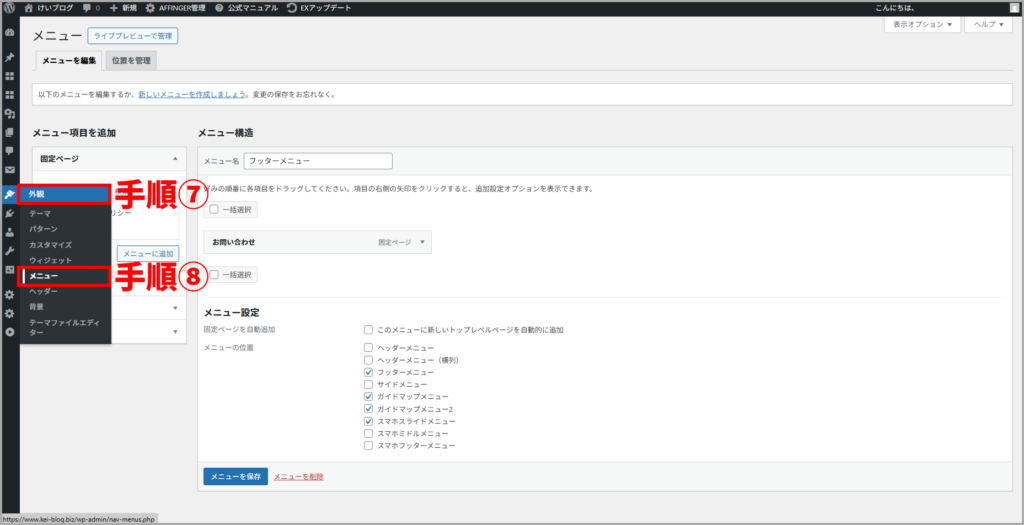Open the Dashboard icon in the sidebar
Image resolution: width=1024 pixels, height=525 pixels.
(x=9, y=32)
